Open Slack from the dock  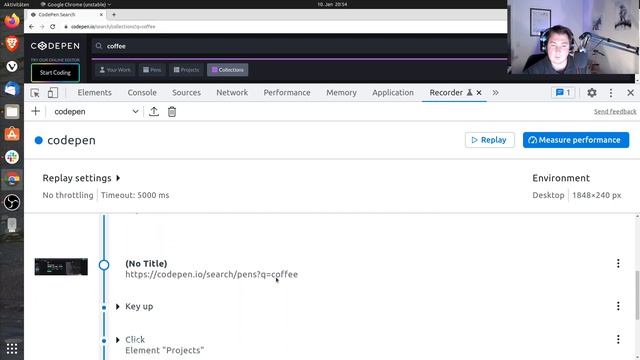coord(12,157)
